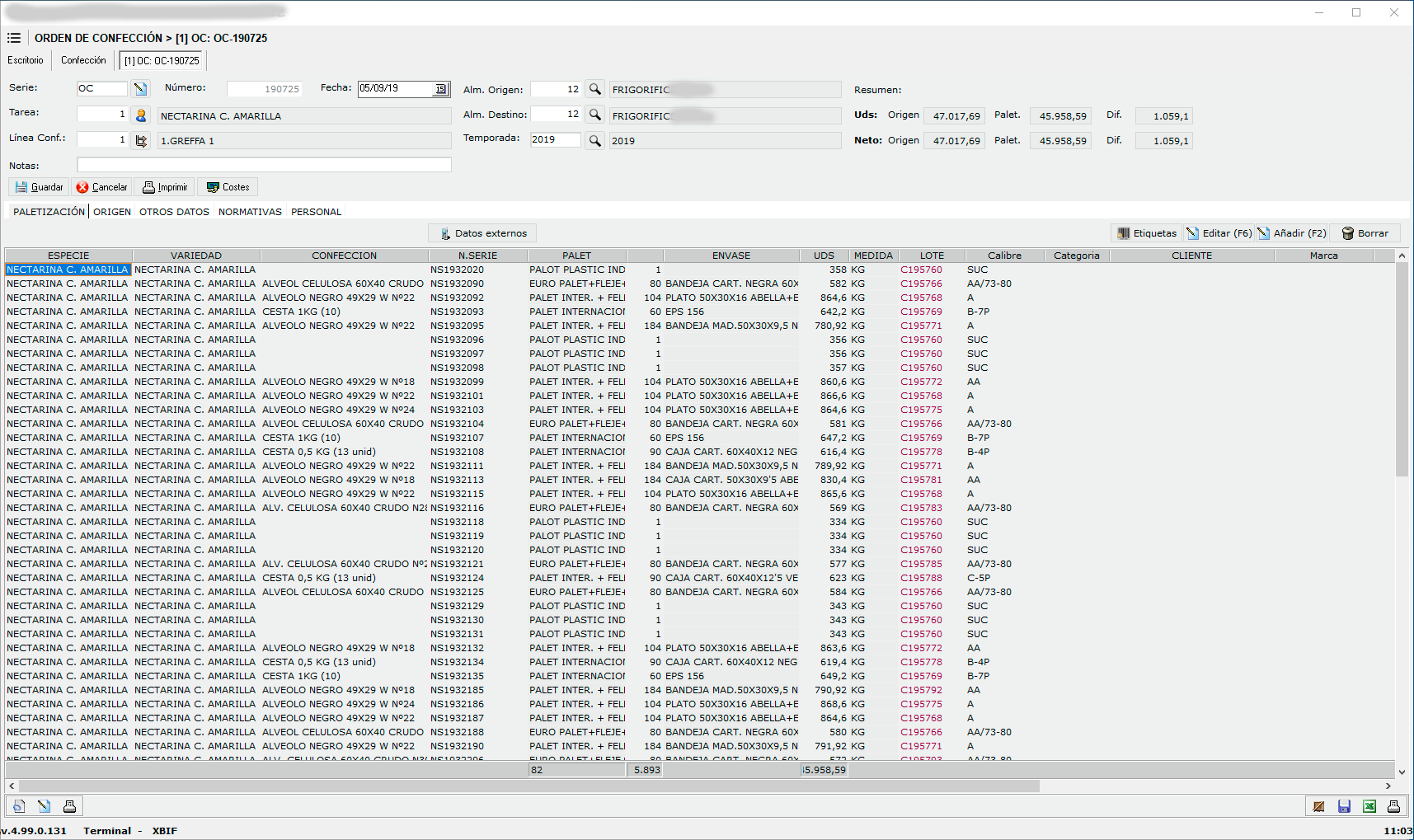Viewport: 1414px width, 840px height.
Task: Click the new-document icon in the bottom-left toolbar
Action: (19, 806)
